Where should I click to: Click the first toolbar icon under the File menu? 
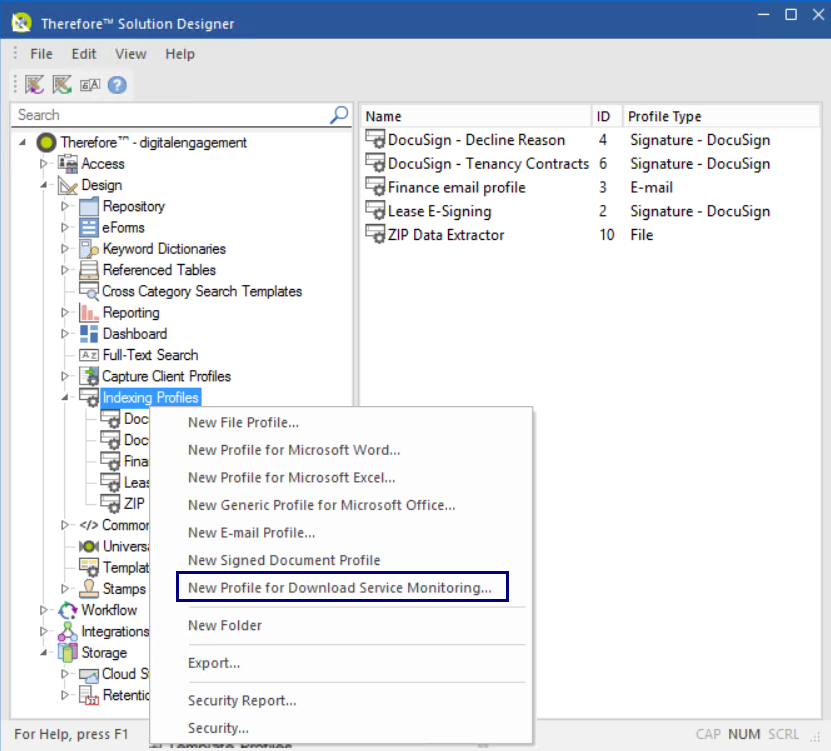34,85
